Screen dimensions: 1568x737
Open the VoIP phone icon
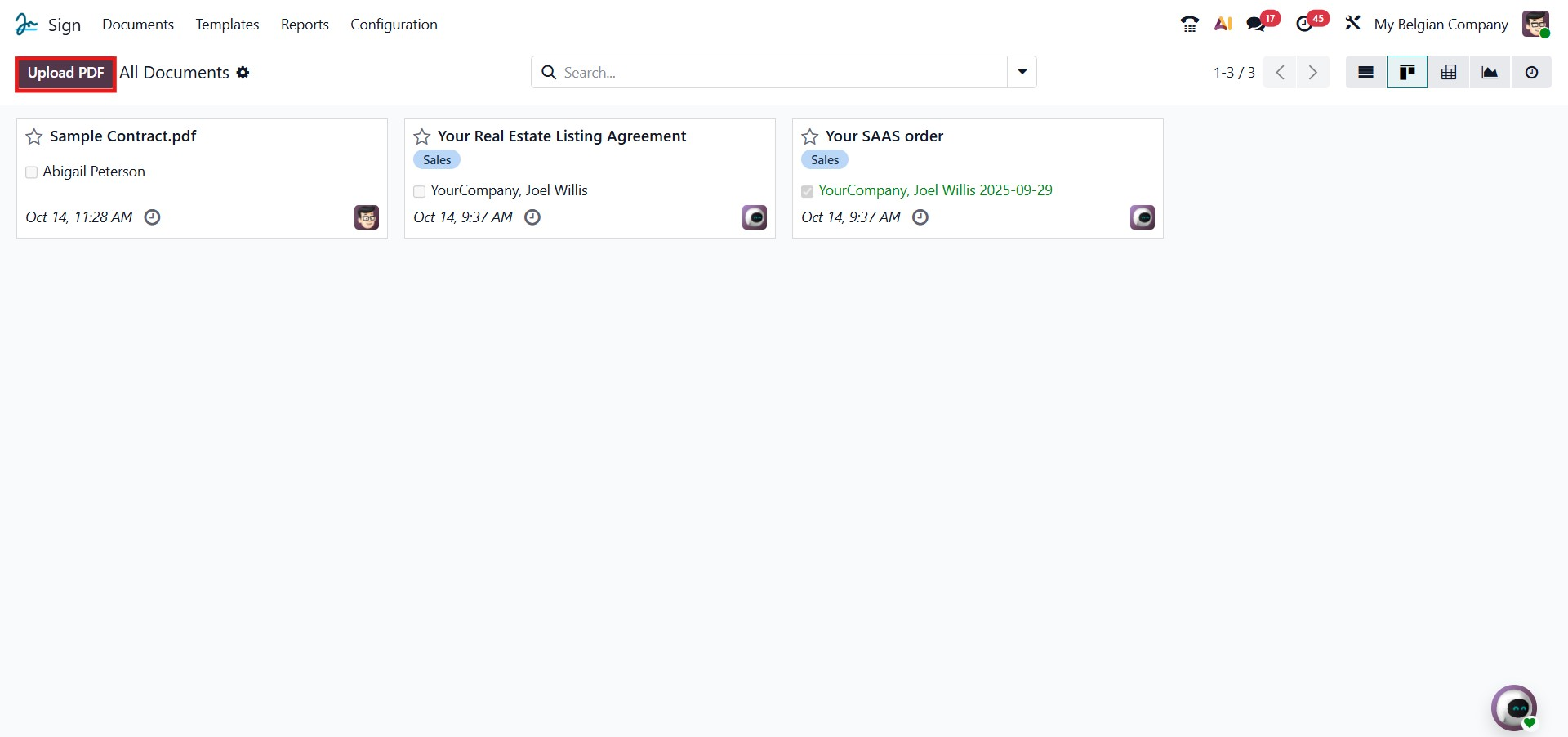click(x=1189, y=25)
